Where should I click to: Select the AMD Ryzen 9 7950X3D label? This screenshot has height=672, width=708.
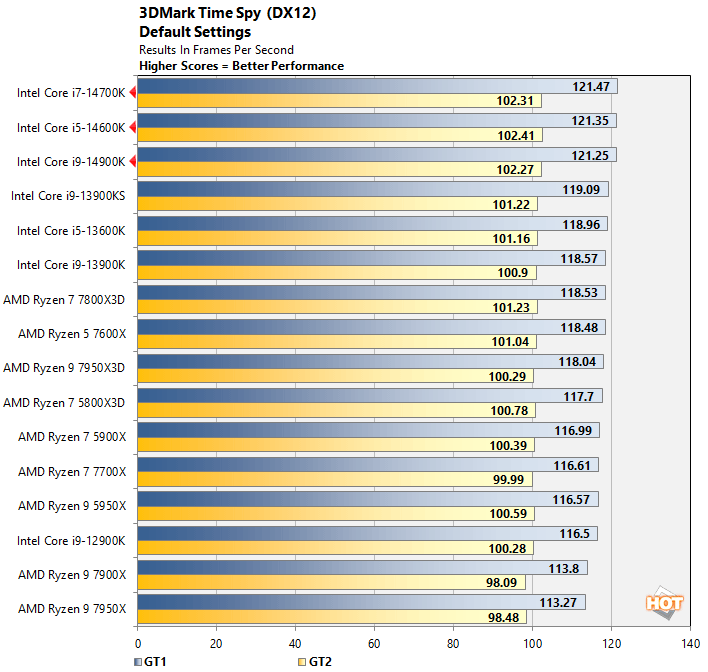point(64,368)
